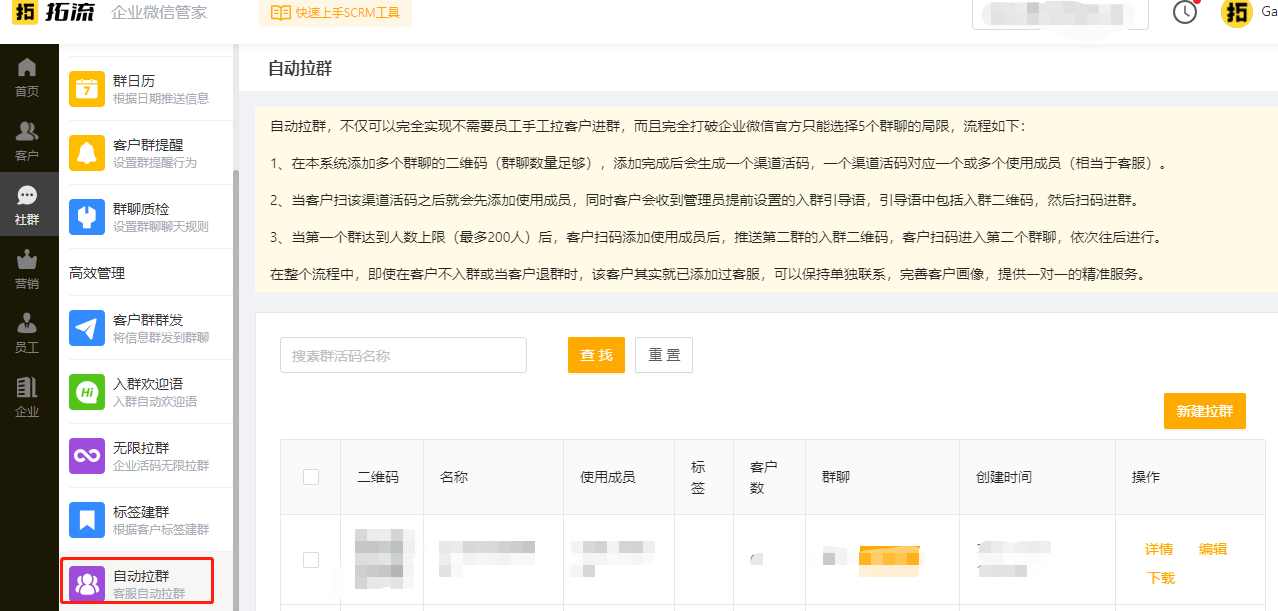
Task: Click the 自动拉群 page title
Action: pyautogui.click(x=300, y=69)
